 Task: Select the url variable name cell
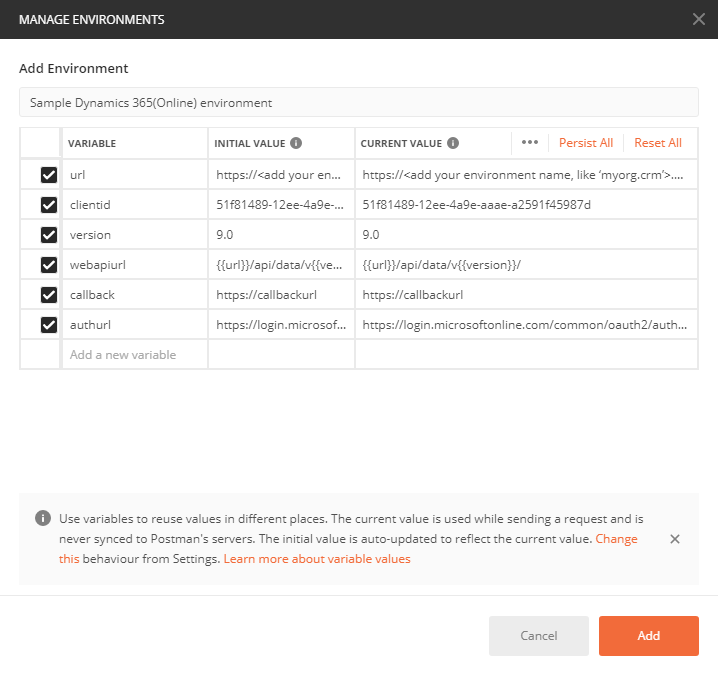pyautogui.click(x=135, y=175)
